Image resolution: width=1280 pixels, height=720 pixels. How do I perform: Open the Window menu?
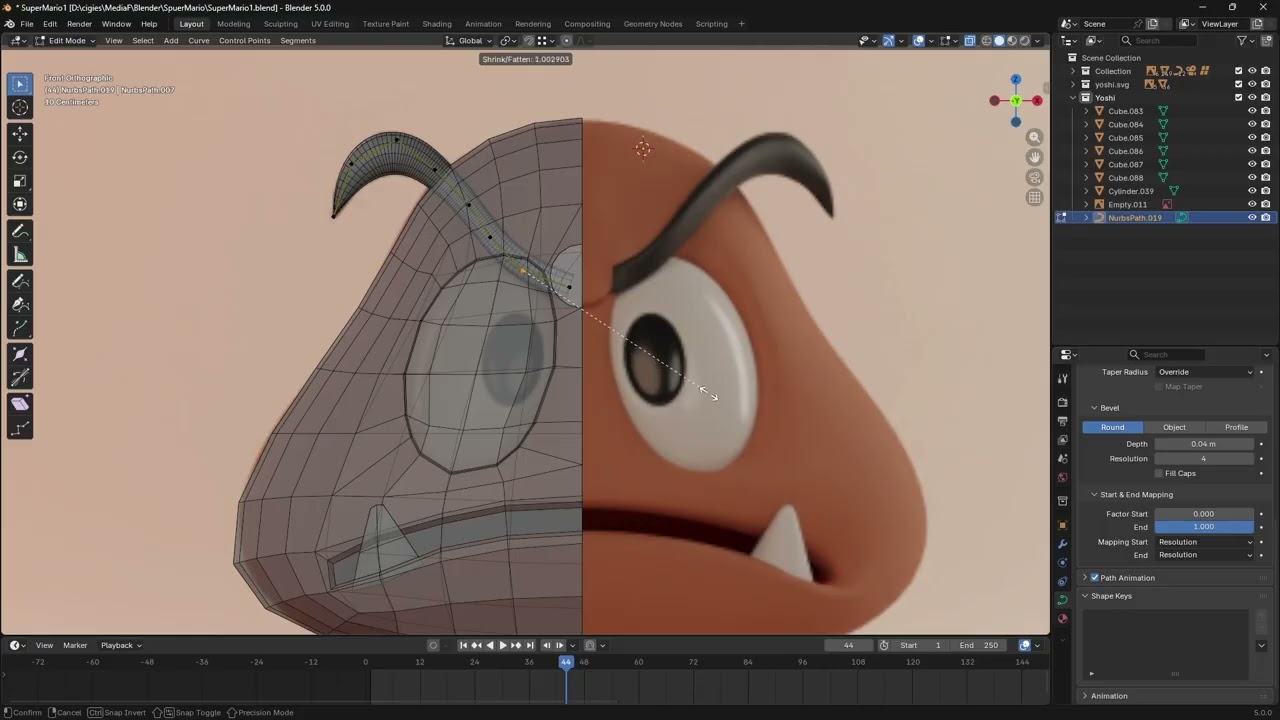pos(116,24)
